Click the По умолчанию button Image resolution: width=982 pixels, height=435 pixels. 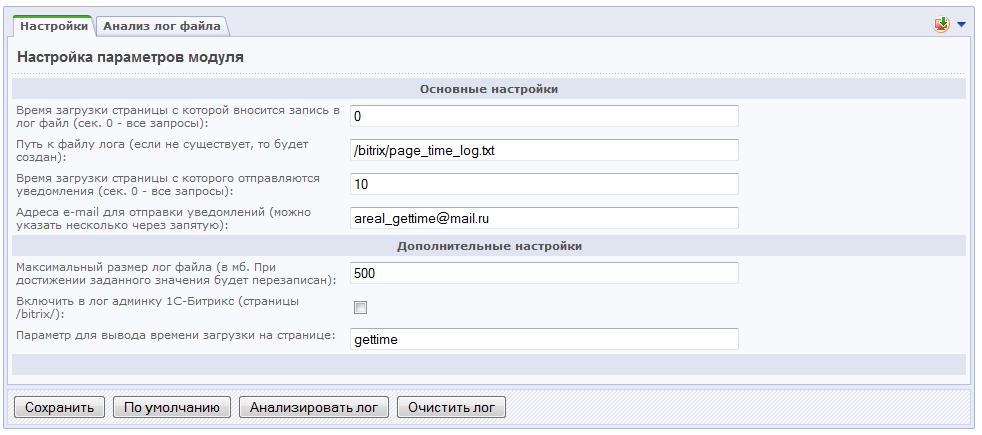tap(172, 407)
